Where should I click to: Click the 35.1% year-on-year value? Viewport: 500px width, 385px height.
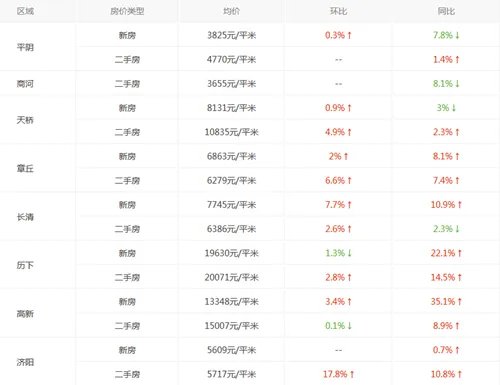tap(446, 302)
